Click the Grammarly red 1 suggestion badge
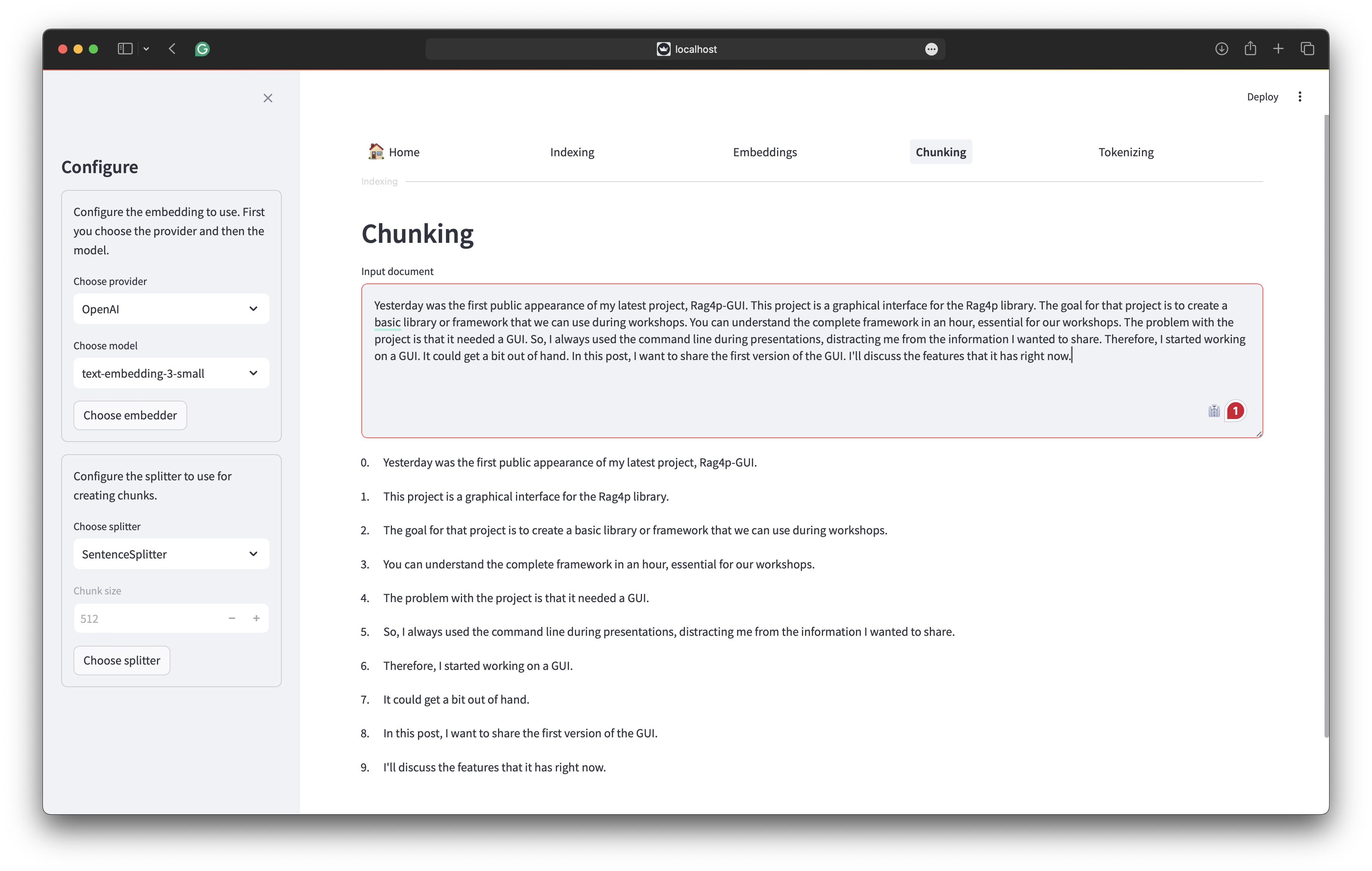The width and height of the screenshot is (1372, 871). coord(1235,411)
